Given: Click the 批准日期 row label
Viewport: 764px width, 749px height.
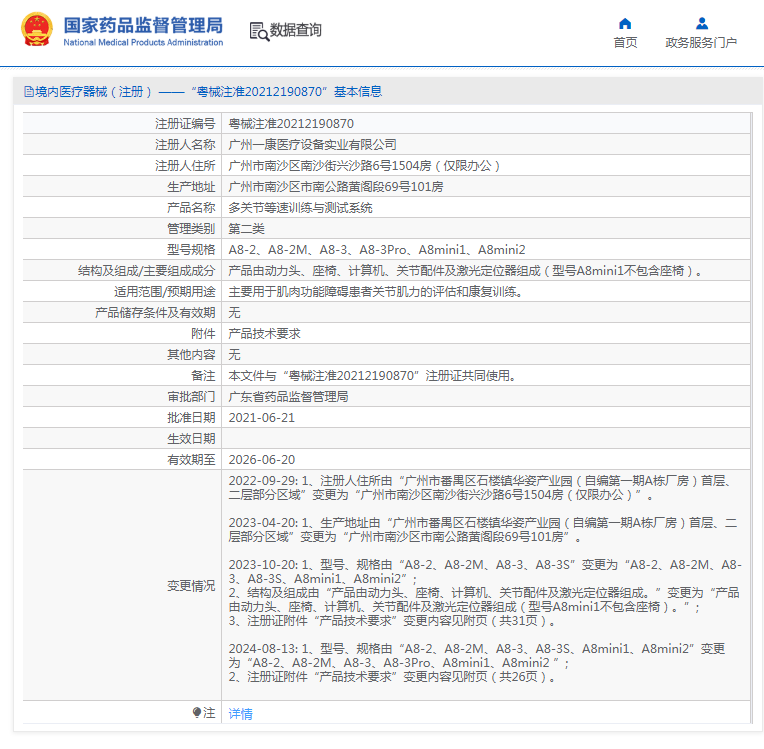Looking at the screenshot, I should 191,418.
